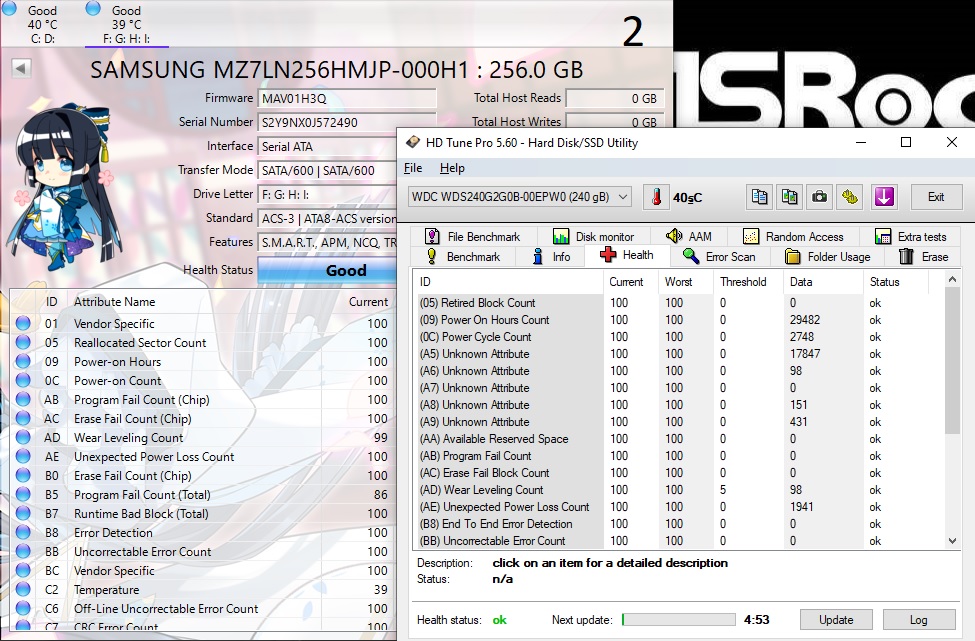The width and height of the screenshot is (975, 641).
Task: Switch to the Erase tab
Action: (924, 256)
